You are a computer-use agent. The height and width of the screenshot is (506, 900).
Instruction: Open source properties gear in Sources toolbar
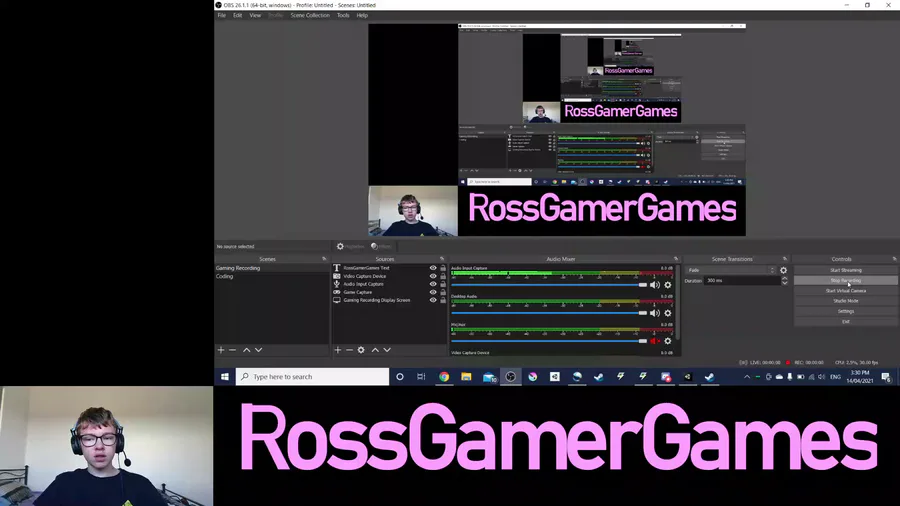tap(361, 350)
